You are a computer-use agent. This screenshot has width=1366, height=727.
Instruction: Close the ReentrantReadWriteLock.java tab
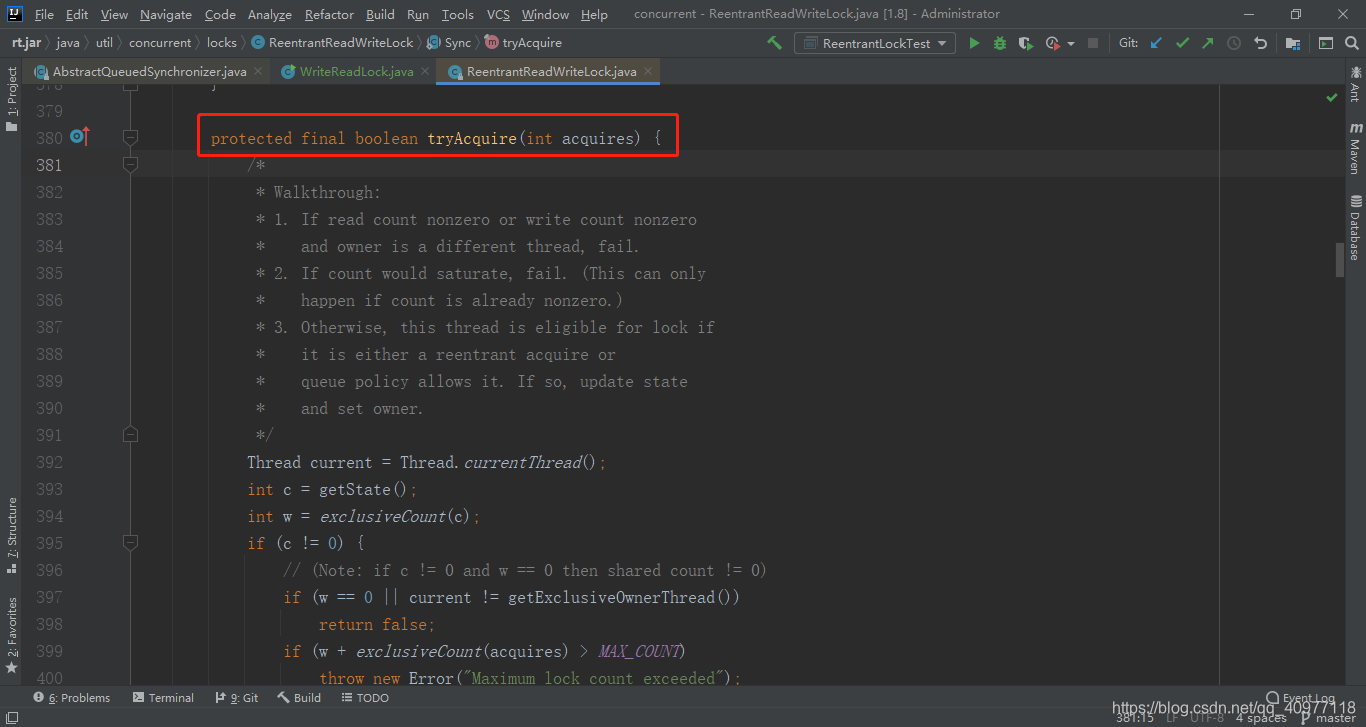pos(648,71)
